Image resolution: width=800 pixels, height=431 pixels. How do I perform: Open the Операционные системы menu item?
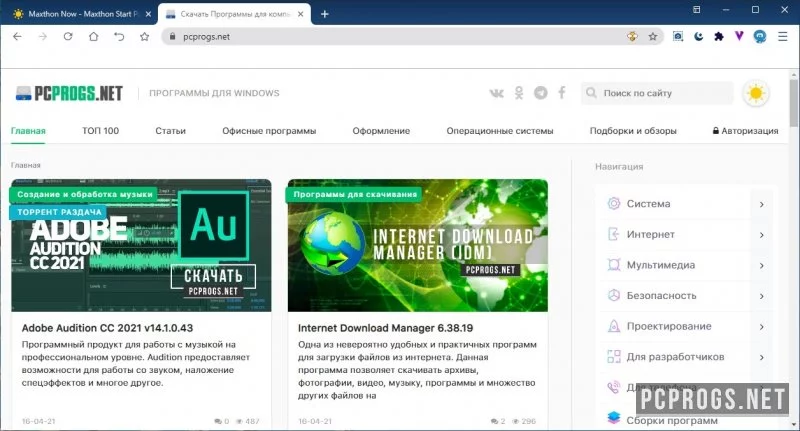500,131
